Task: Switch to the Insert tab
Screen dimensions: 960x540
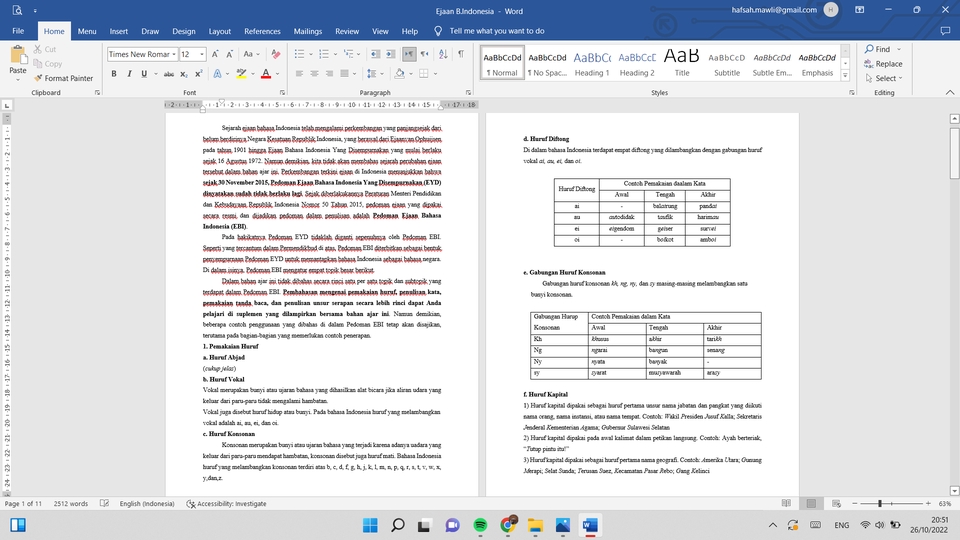Action: 119,31
